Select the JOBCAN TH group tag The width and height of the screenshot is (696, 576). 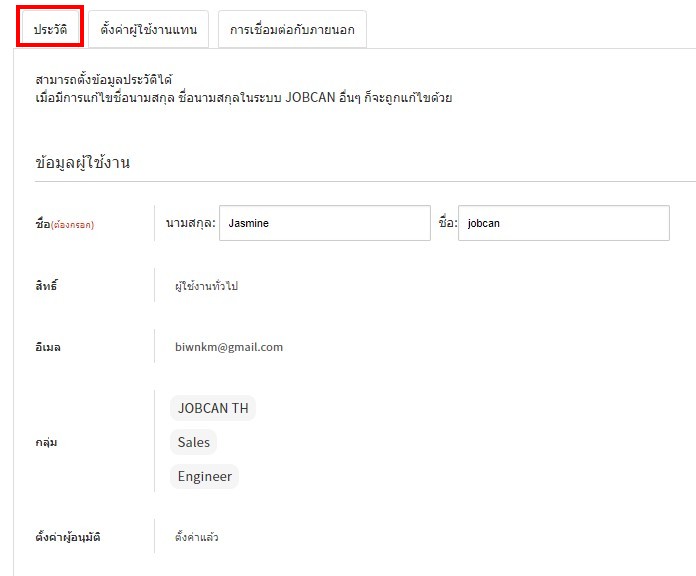[212, 408]
